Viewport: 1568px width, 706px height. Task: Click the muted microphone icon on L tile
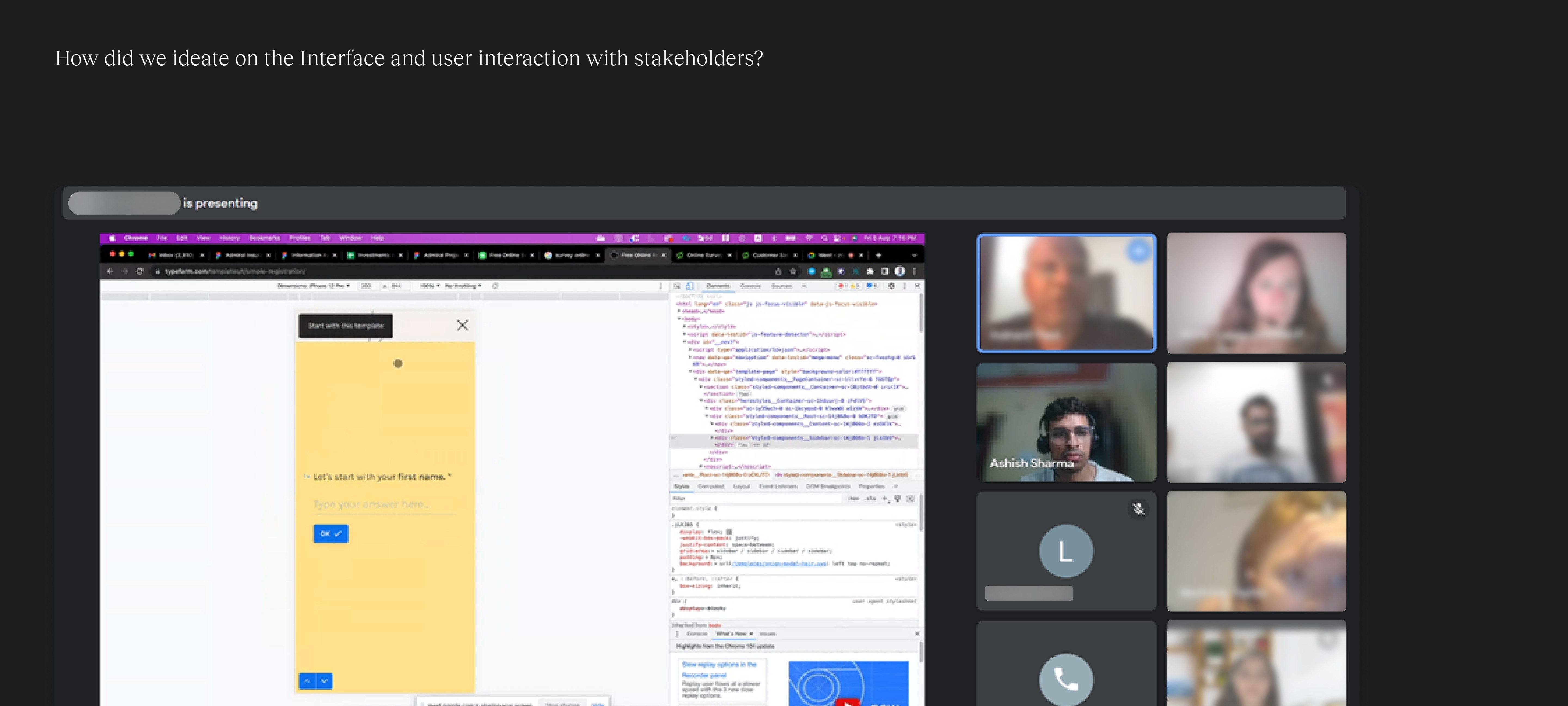1138,509
